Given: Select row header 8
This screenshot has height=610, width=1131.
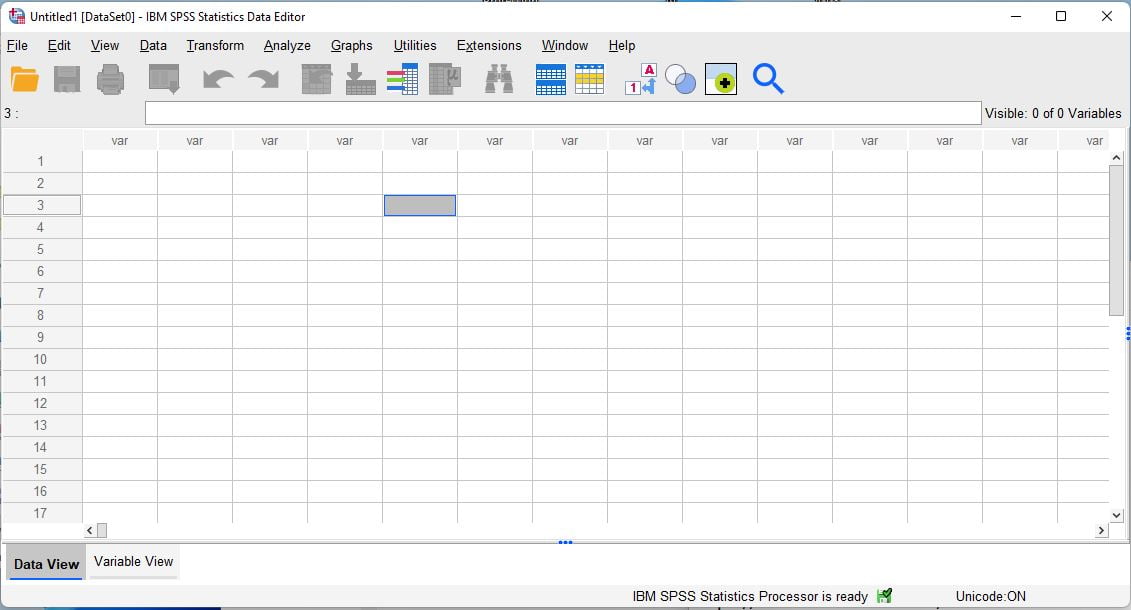Looking at the screenshot, I should 40,316.
